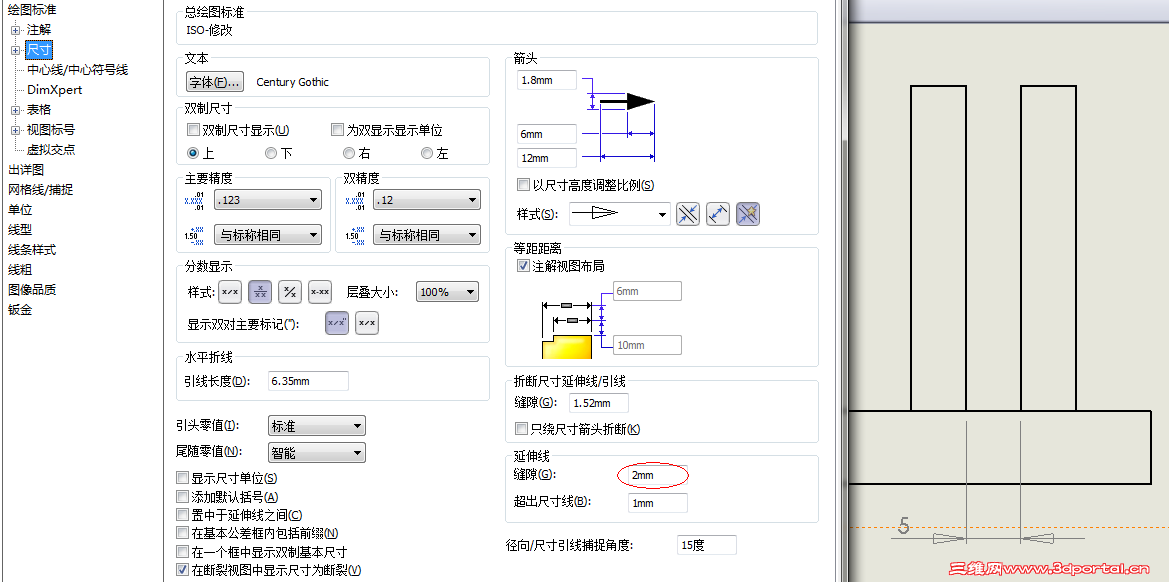Expand the 表格 tree node
Viewport: 1169px width, 582px height.
16,110
